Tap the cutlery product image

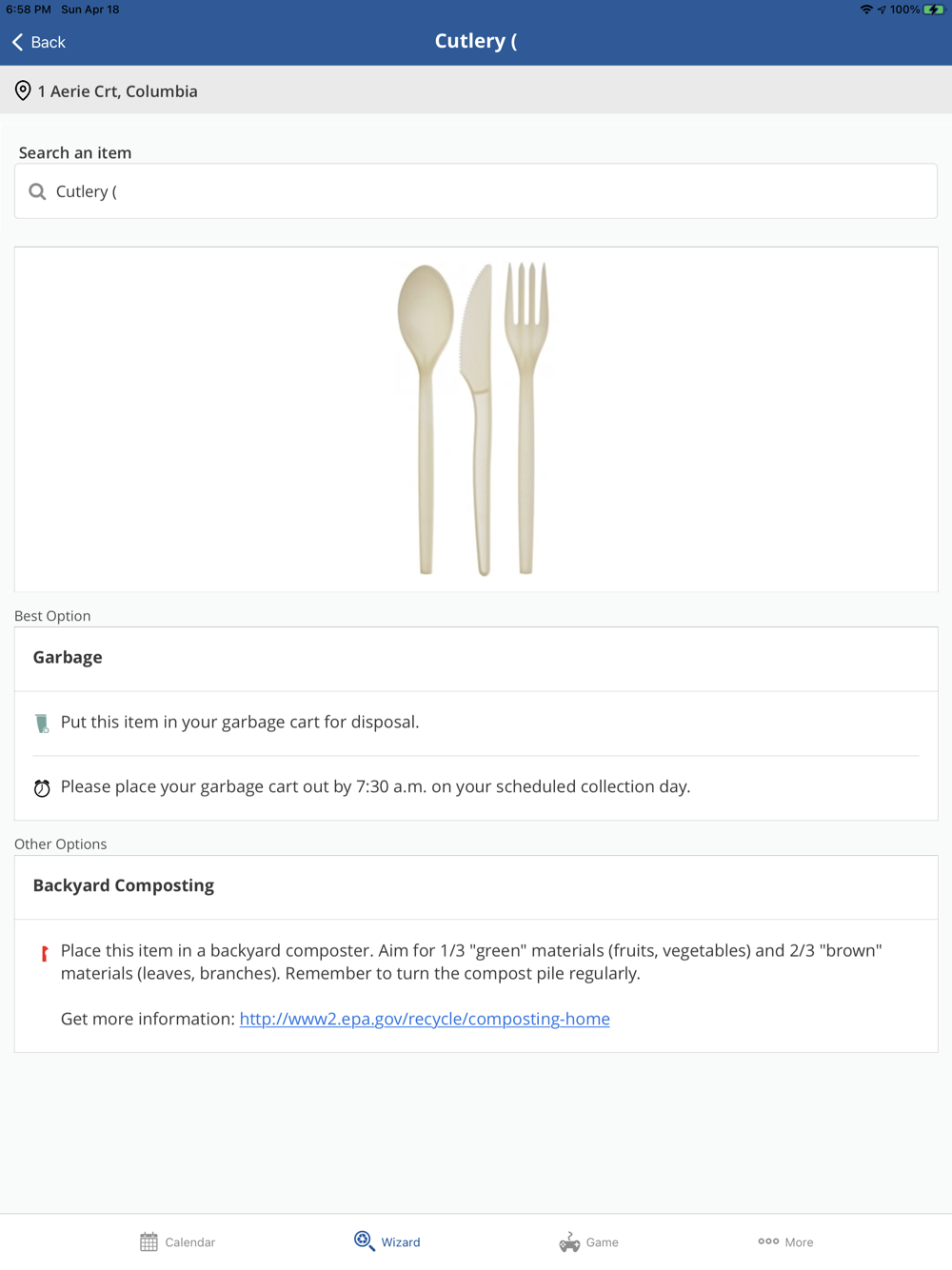coord(474,419)
